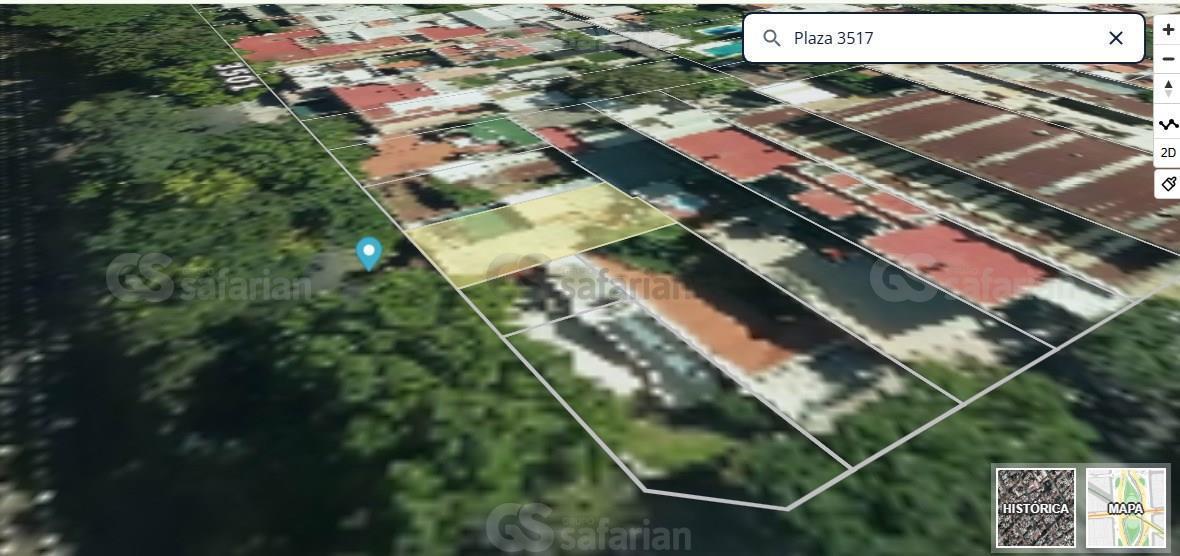Click the search magnifier icon
Screen dimensions: 1180x556
click(x=771, y=38)
